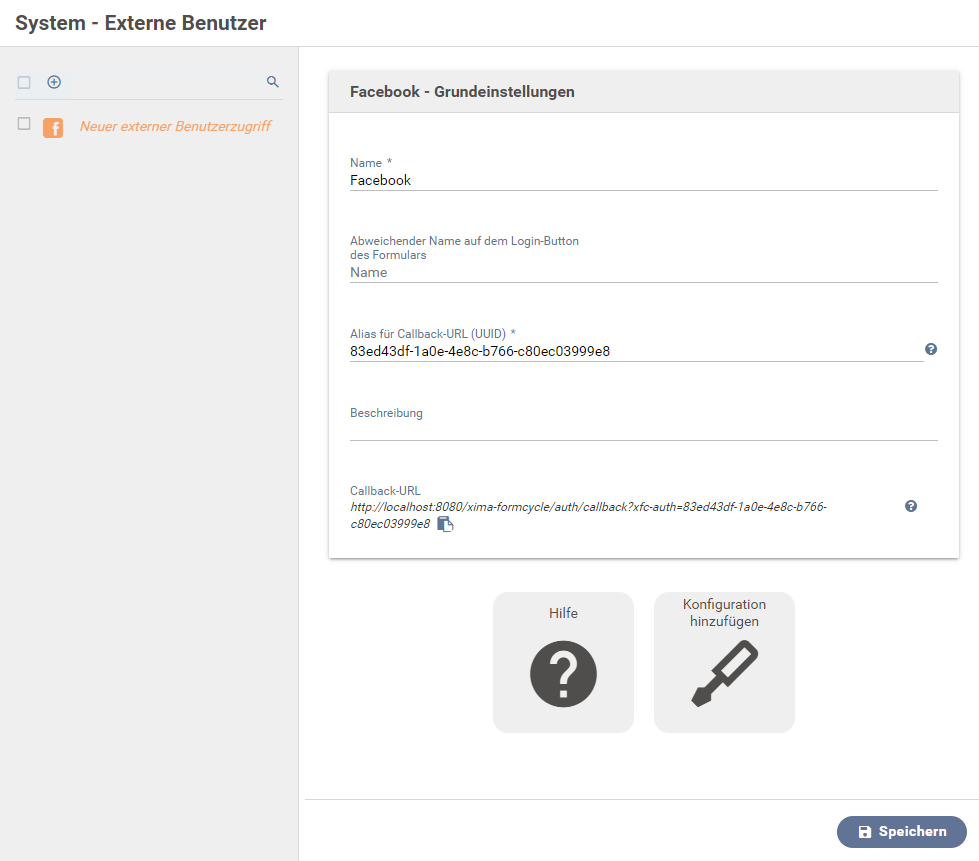979x861 pixels.
Task: Check the box beside Neuer externer Benutzerzugriff
Action: coord(24,124)
